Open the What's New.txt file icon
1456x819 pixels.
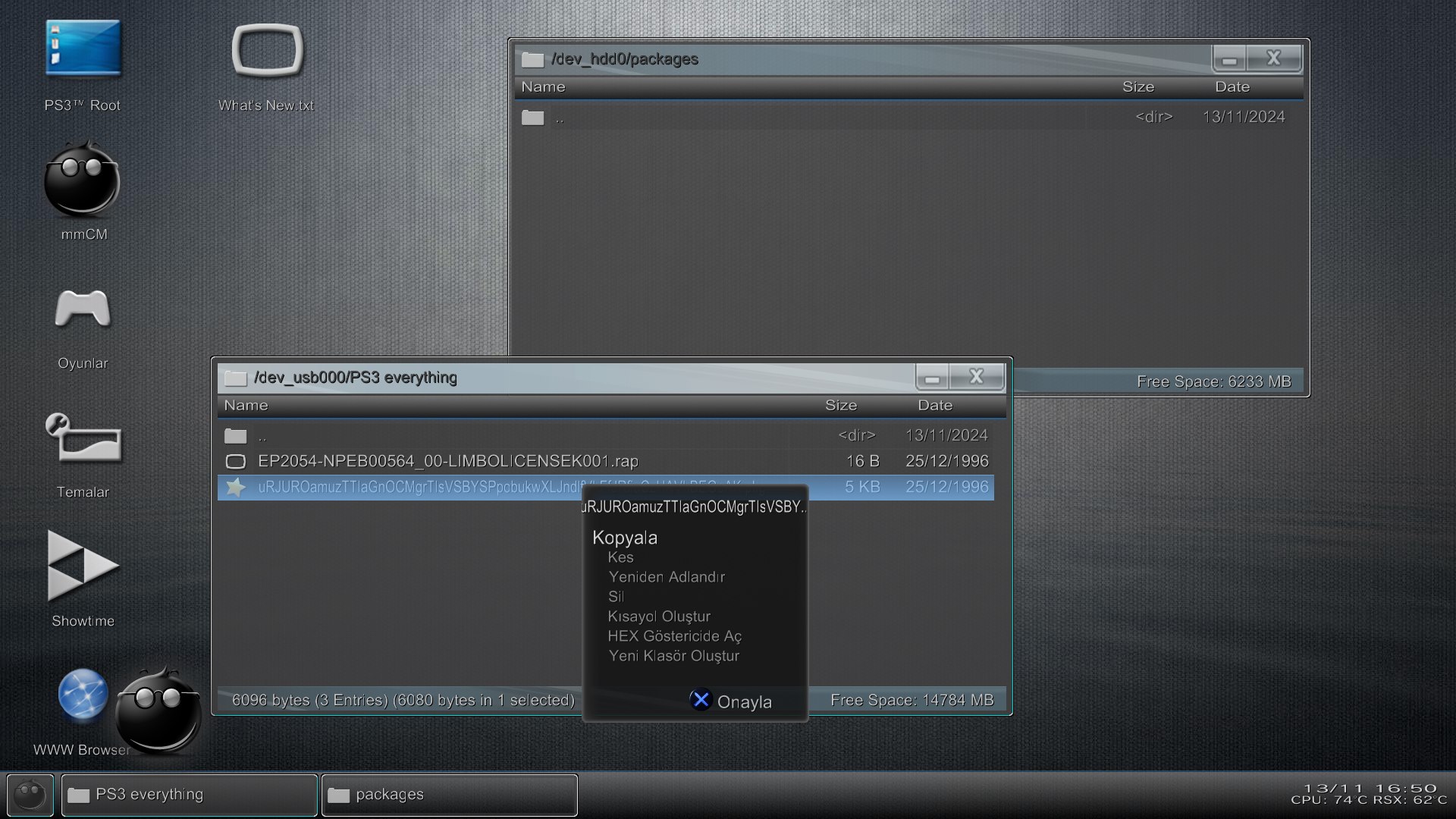point(267,52)
